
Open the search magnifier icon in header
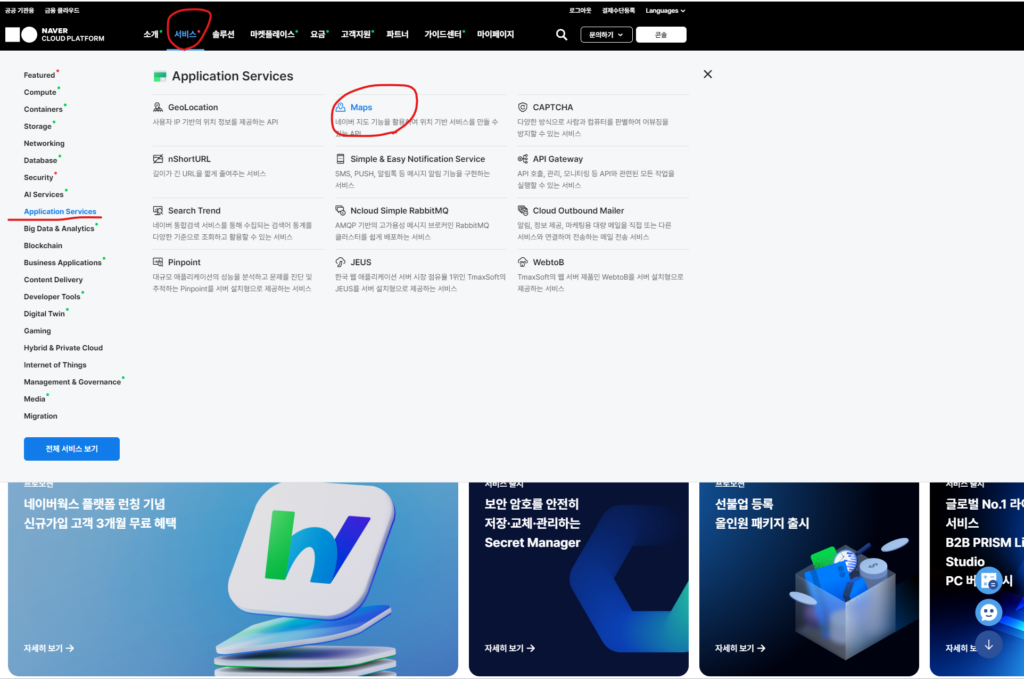pyautogui.click(x=561, y=35)
